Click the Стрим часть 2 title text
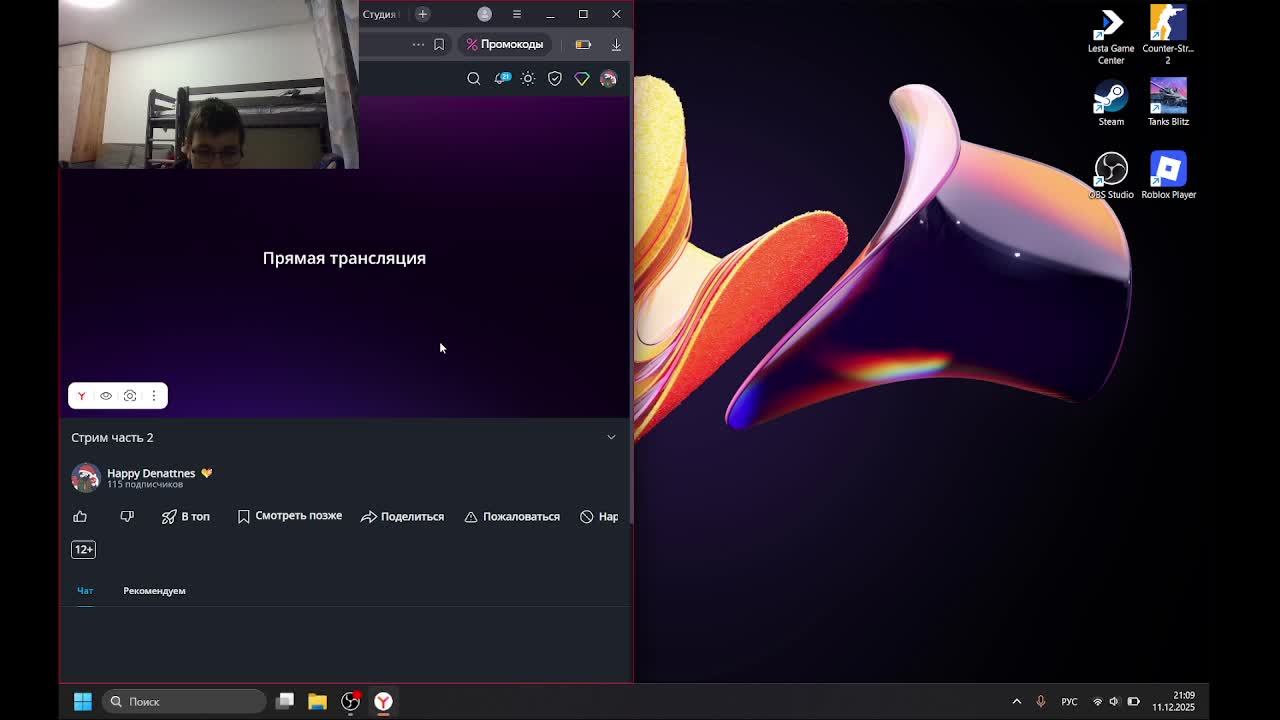Viewport: 1280px width, 720px height. point(112,437)
